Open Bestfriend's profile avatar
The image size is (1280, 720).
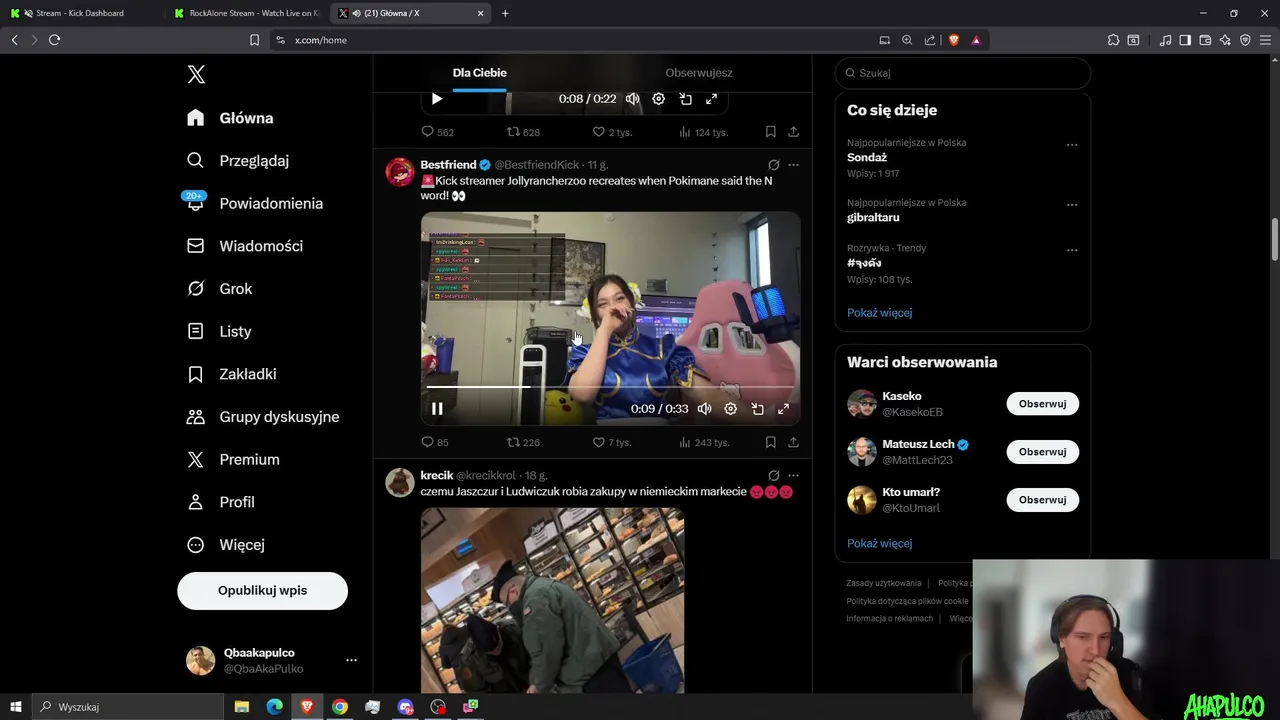tap(400, 172)
